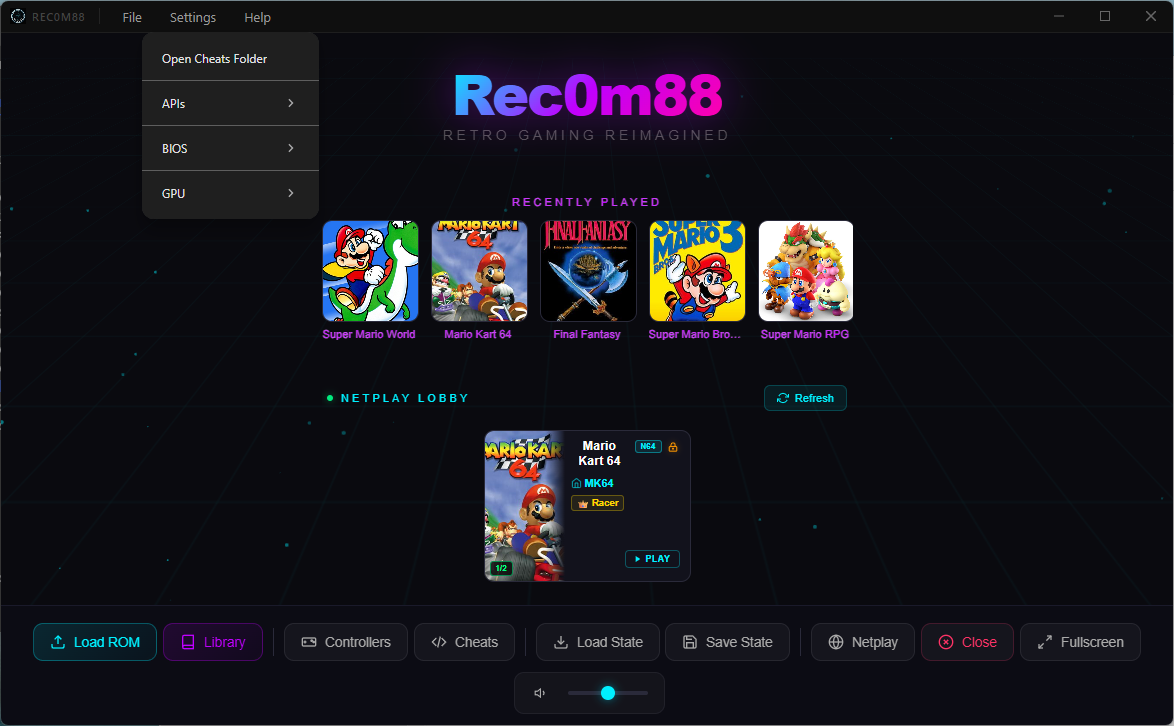This screenshot has width=1174, height=726.
Task: Open the Cheats code panel
Action: (464, 642)
